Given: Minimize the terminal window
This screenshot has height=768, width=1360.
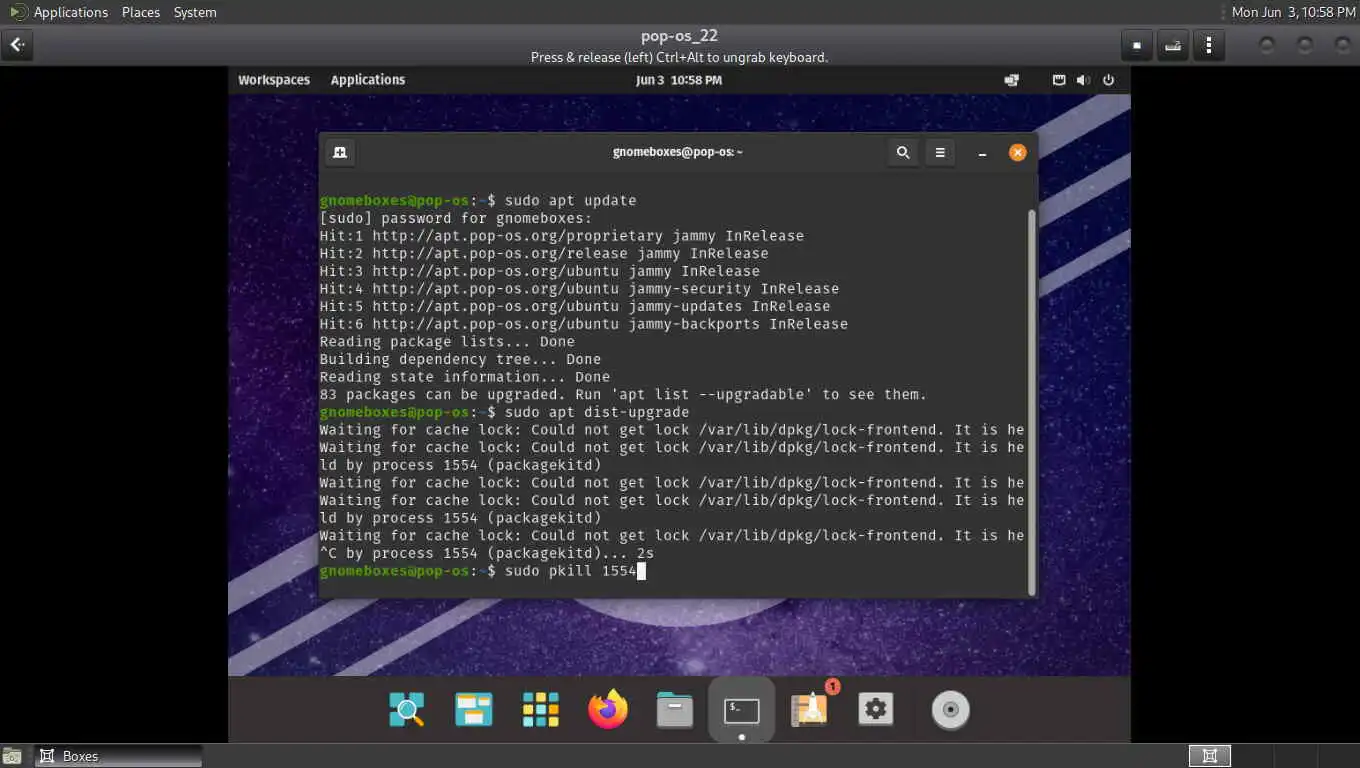Looking at the screenshot, I should click(982, 152).
